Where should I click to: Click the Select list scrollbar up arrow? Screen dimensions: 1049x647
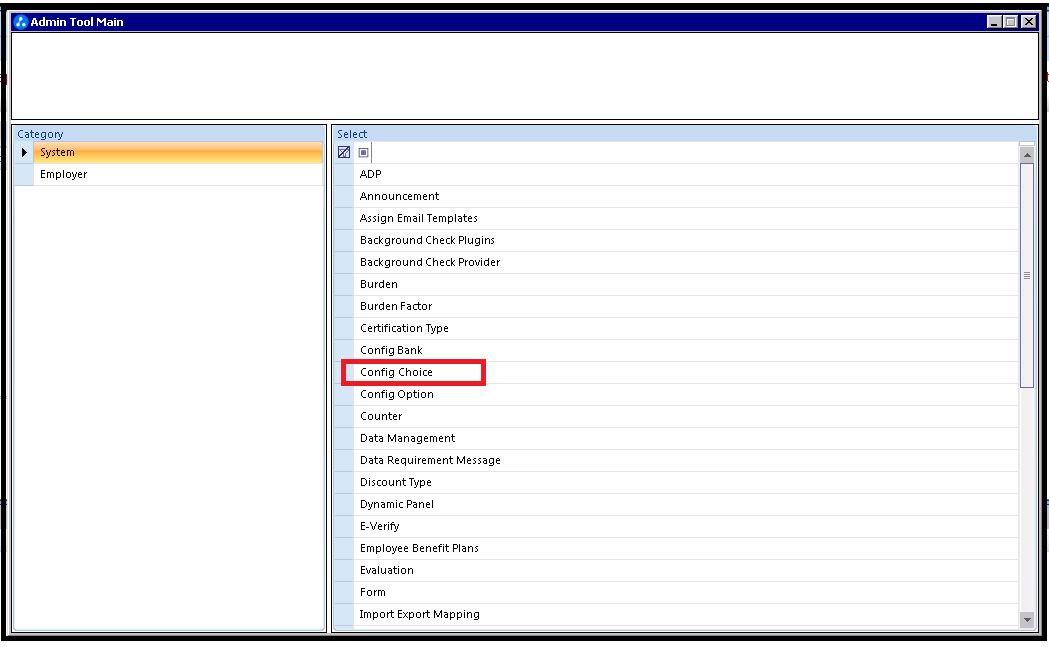click(x=1027, y=155)
